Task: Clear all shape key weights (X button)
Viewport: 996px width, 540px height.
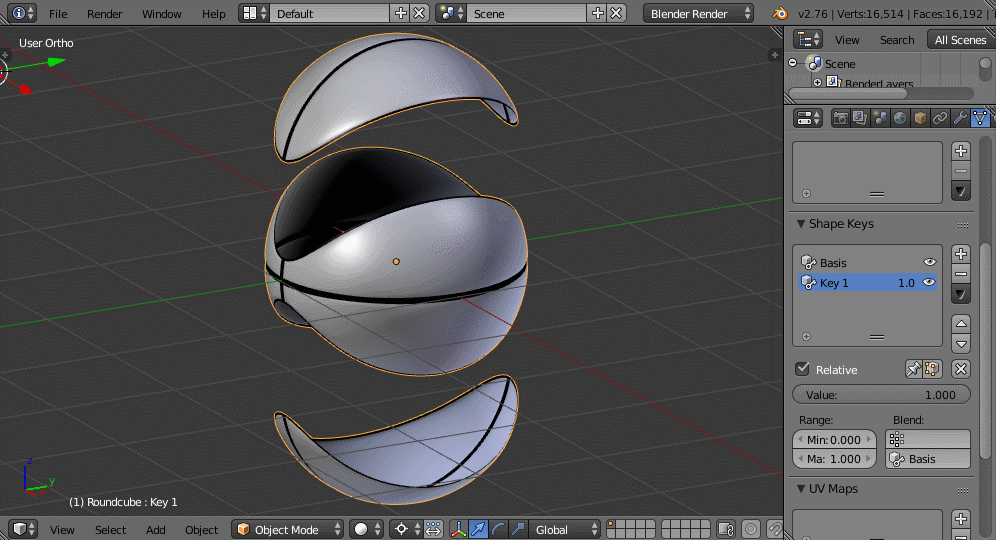Action: point(961,369)
